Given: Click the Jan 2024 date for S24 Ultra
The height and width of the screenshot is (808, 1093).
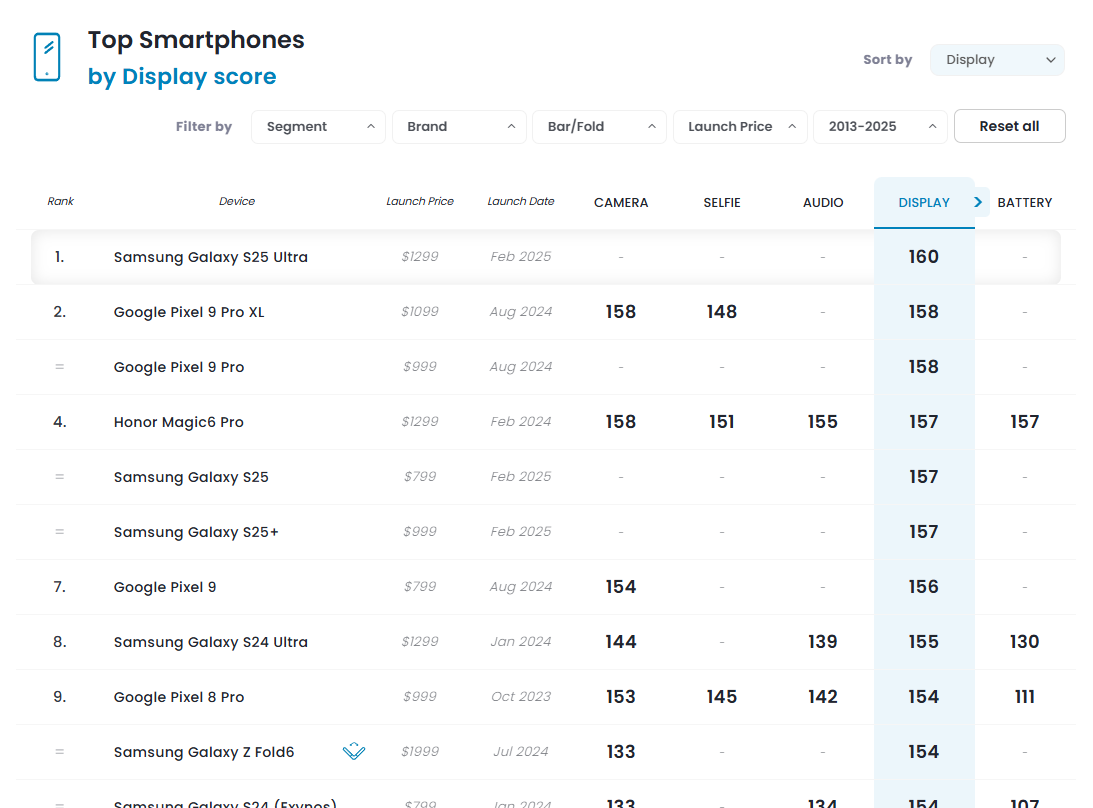Looking at the screenshot, I should coord(521,641).
